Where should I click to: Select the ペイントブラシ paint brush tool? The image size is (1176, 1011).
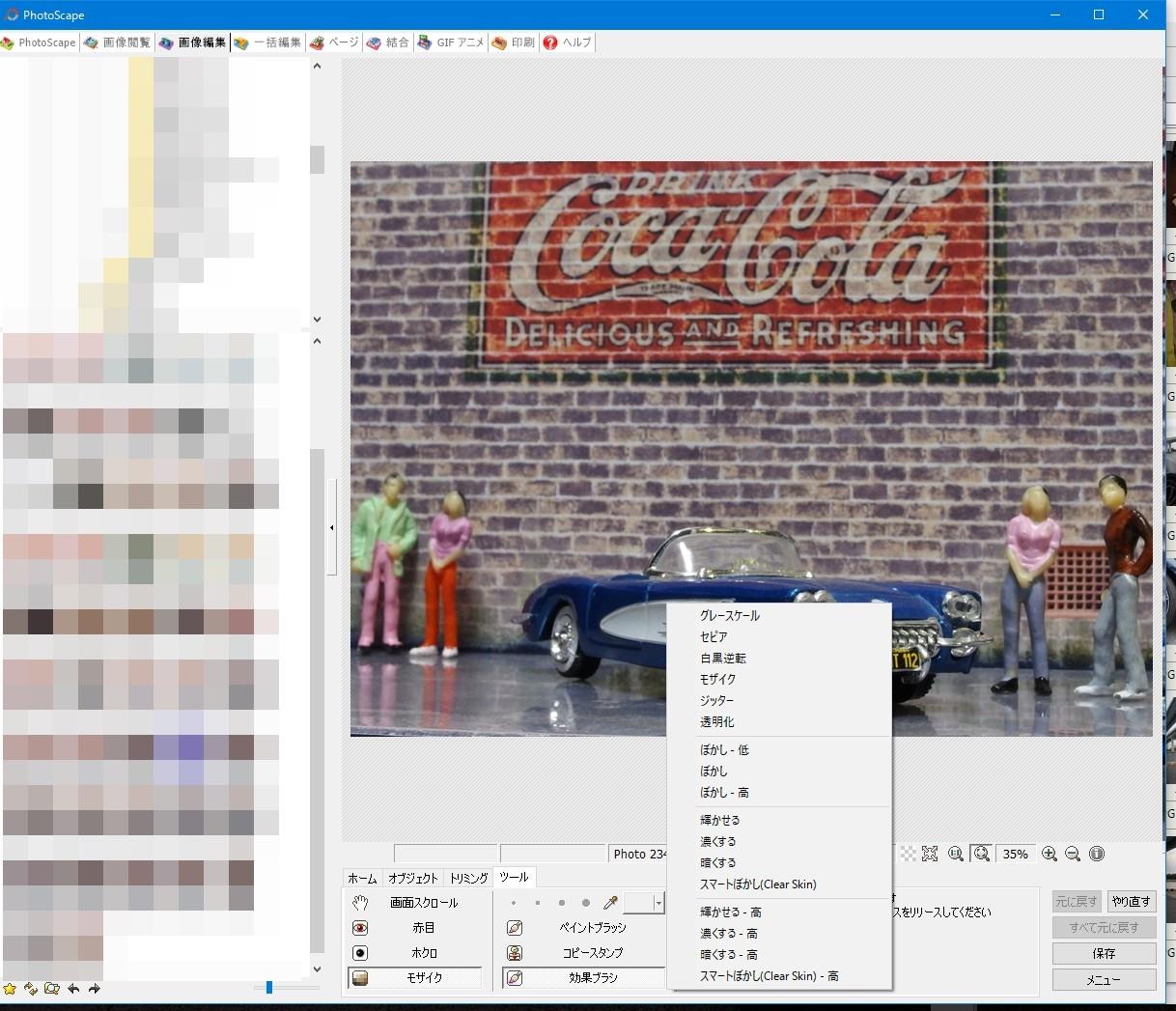(584, 928)
